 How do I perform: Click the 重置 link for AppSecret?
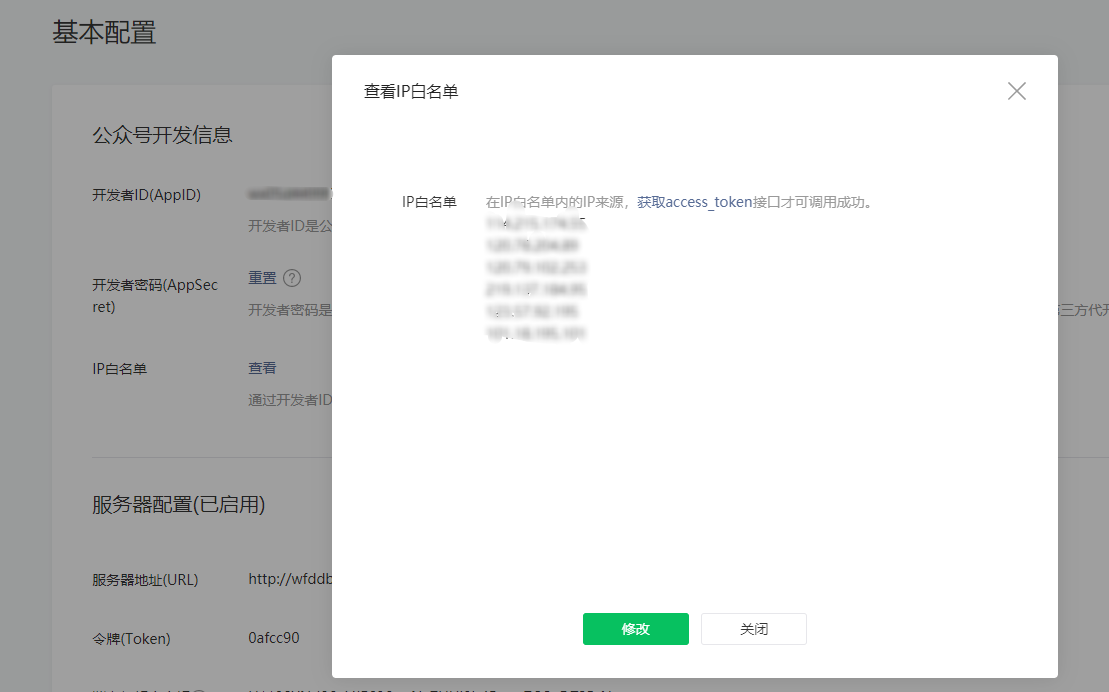tap(262, 278)
